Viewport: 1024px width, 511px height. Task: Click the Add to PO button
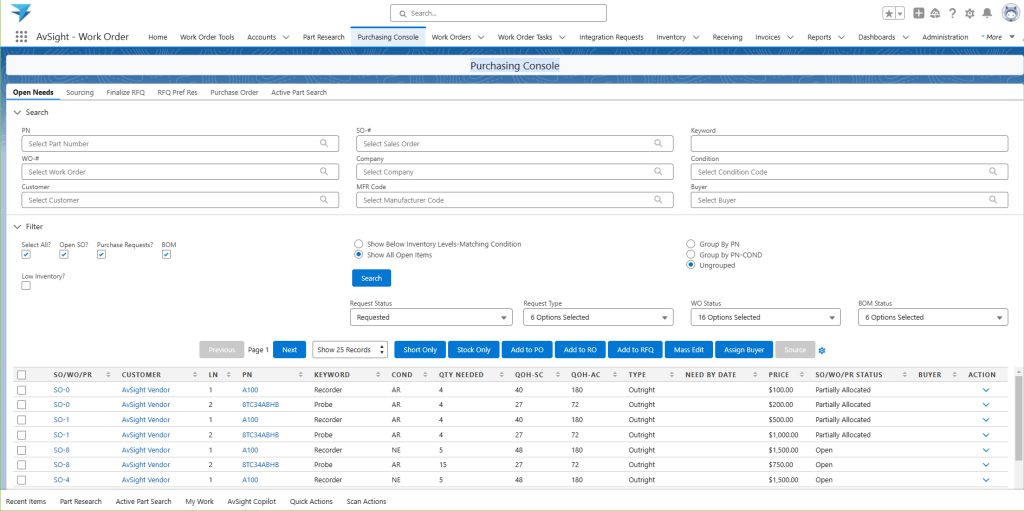(x=526, y=350)
